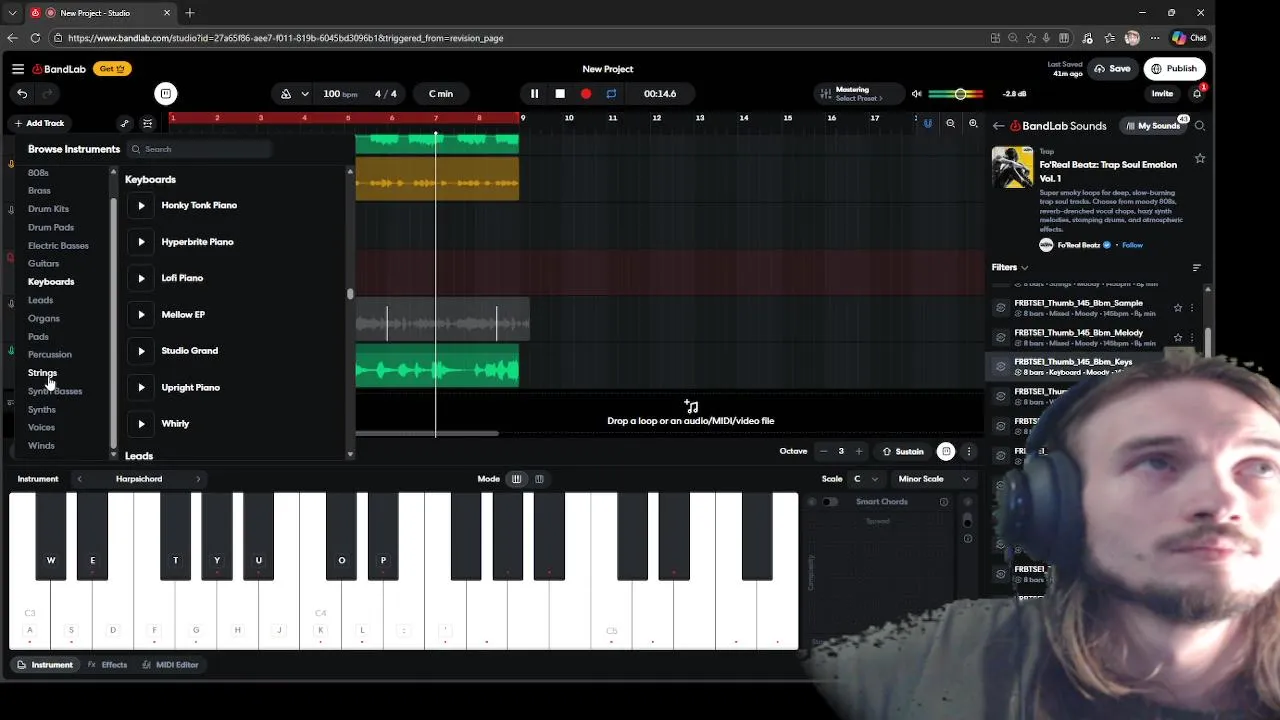Viewport: 1280px width, 720px height.
Task: Adjust the master volume slider knob
Action: [960, 94]
